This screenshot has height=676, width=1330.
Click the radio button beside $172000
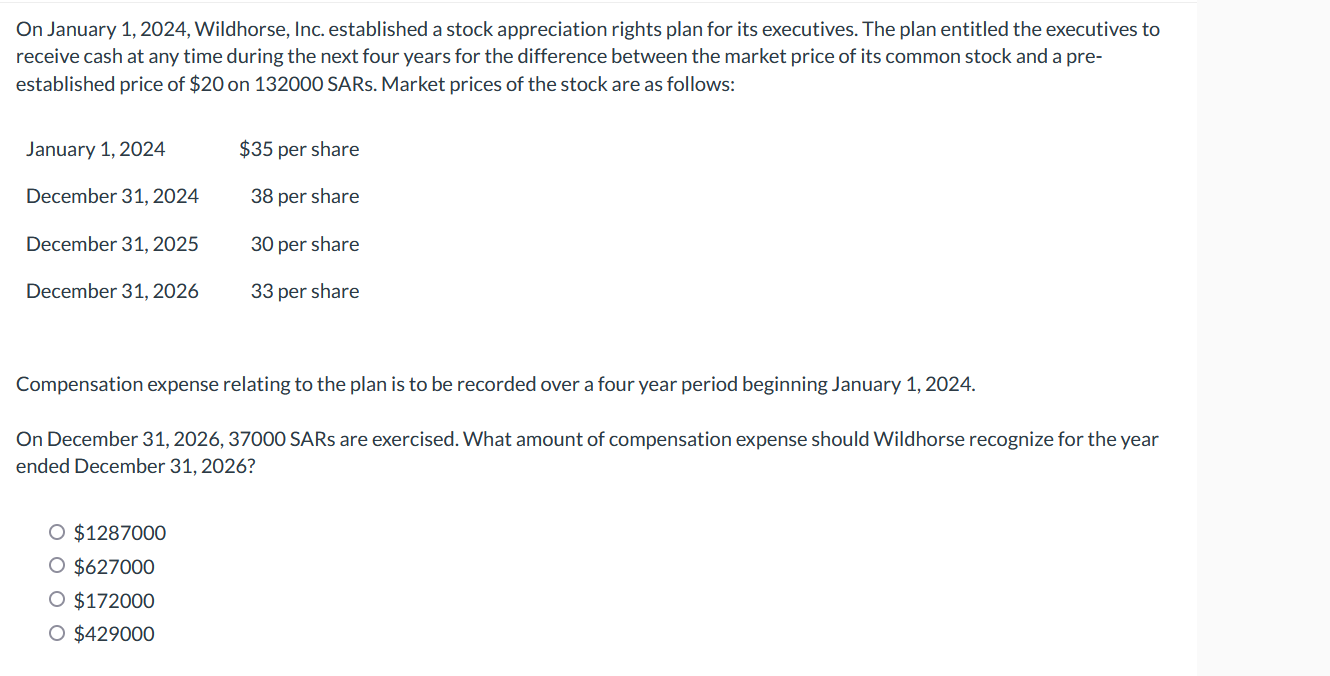tap(57, 599)
